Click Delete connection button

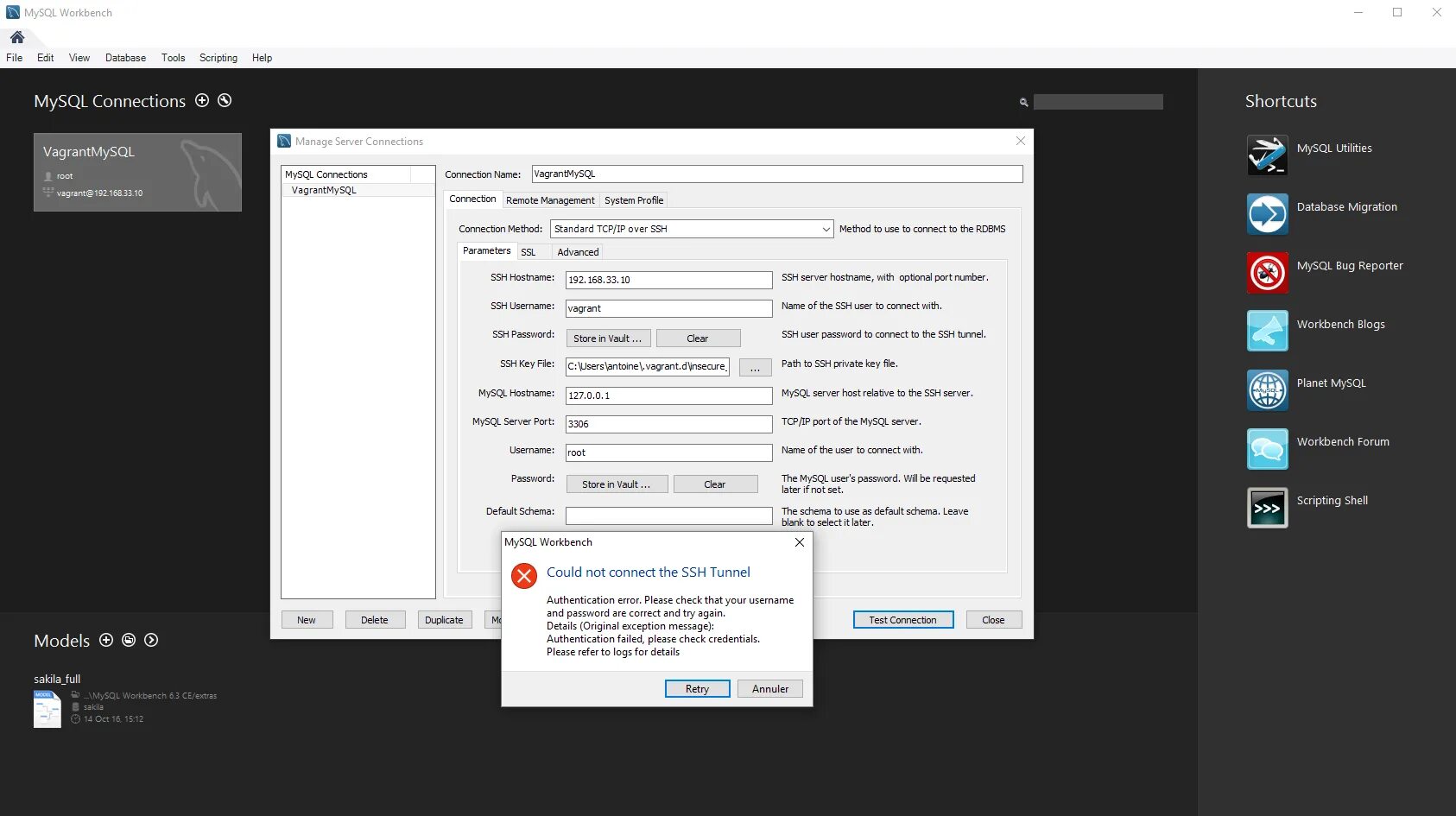[375, 620]
